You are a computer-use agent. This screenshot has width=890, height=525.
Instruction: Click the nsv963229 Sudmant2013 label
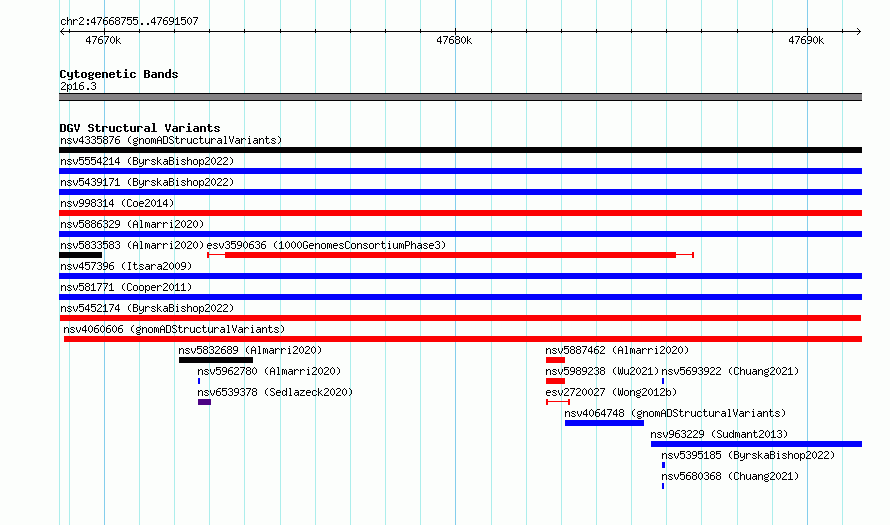pyautogui.click(x=719, y=434)
